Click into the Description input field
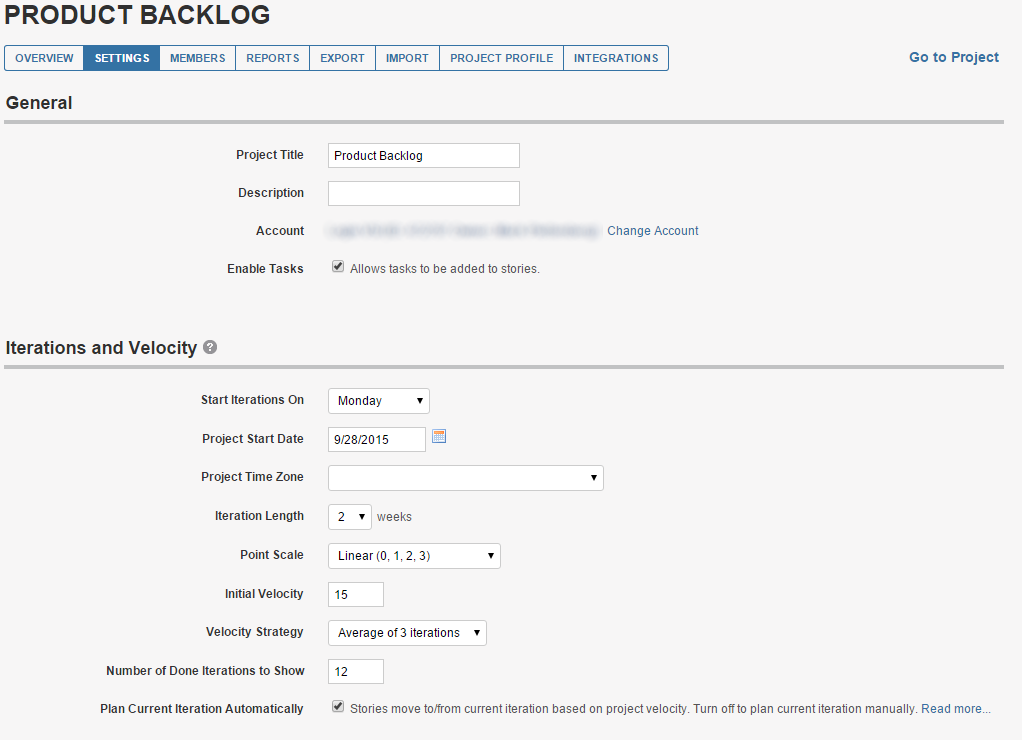 click(424, 194)
